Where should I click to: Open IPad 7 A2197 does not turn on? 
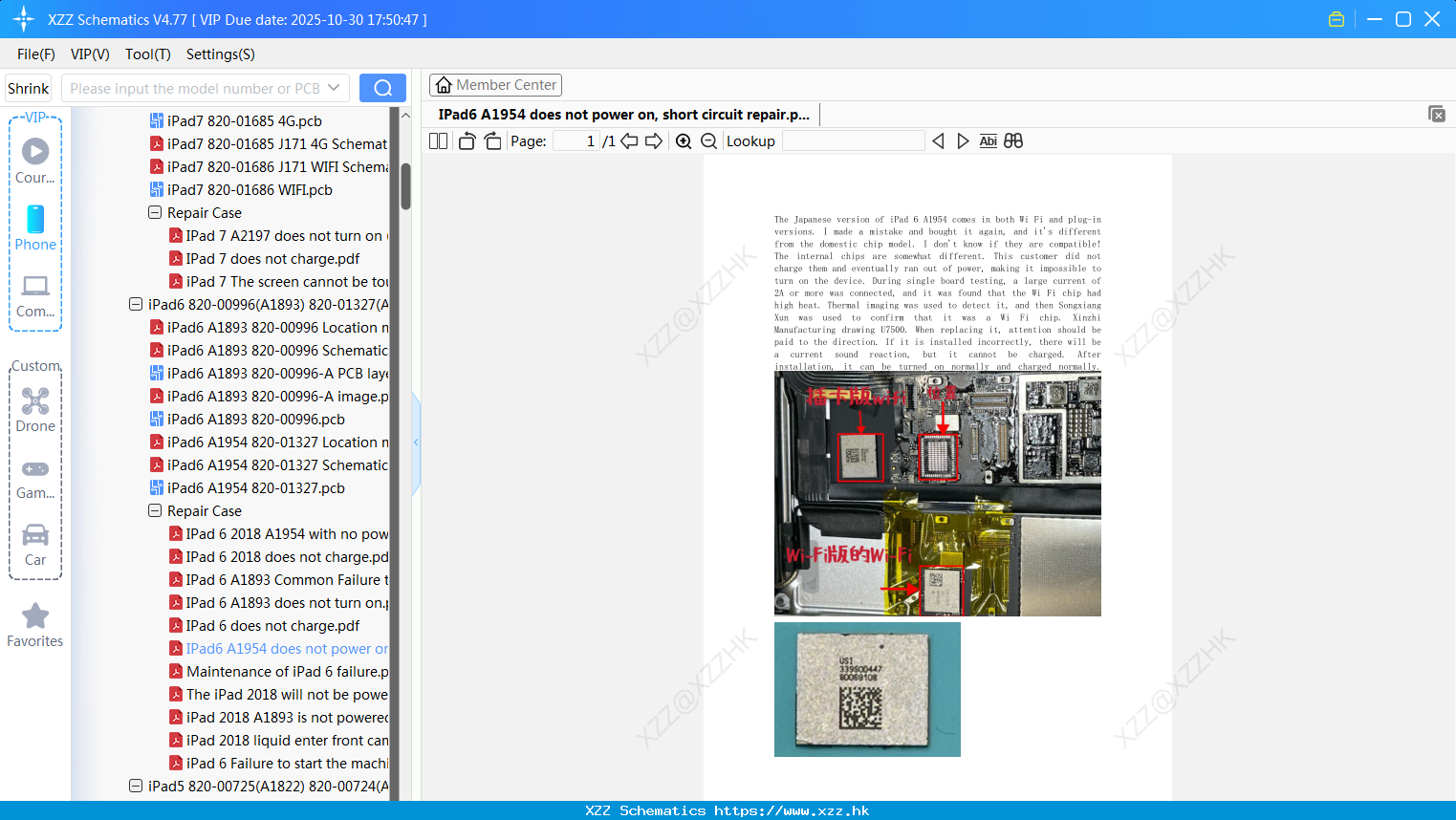coord(278,235)
